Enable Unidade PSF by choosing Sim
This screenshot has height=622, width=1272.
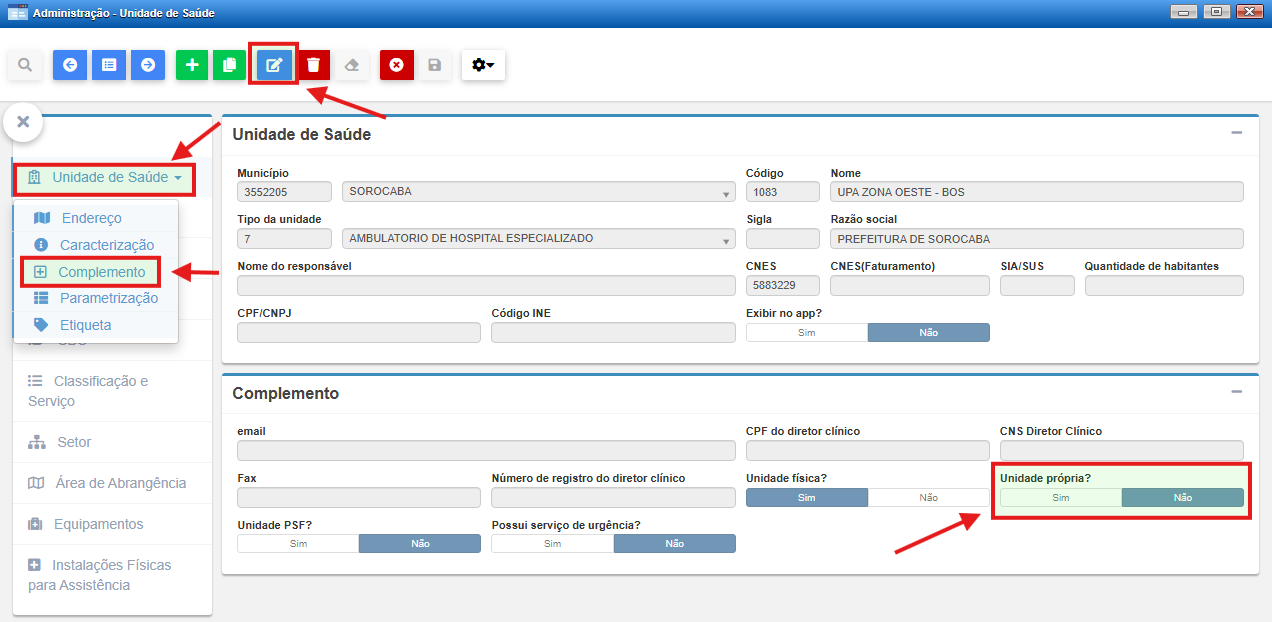click(298, 544)
